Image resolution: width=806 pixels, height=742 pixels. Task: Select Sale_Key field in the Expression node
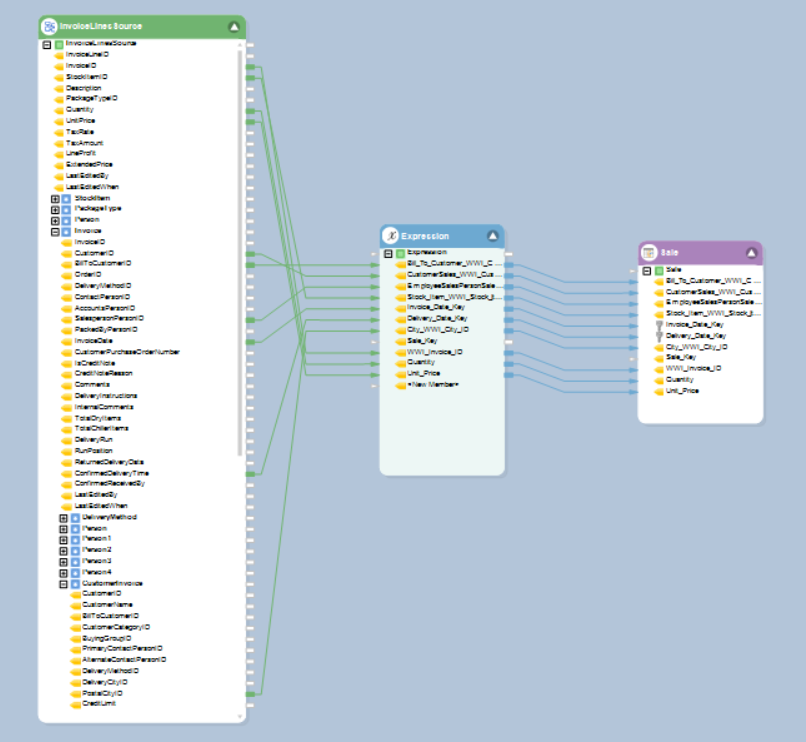423,341
